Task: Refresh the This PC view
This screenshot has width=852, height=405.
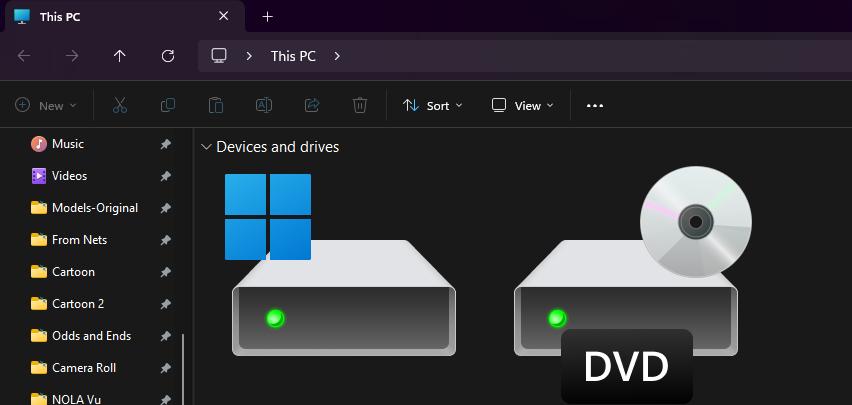Action: (168, 56)
